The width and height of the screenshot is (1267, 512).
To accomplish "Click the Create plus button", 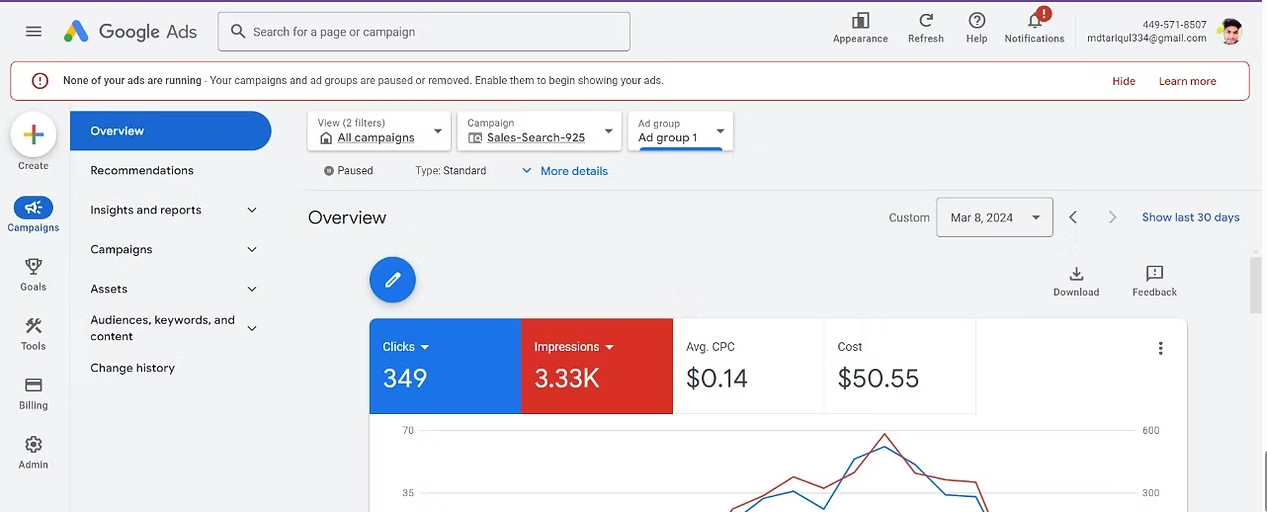I will (33, 135).
